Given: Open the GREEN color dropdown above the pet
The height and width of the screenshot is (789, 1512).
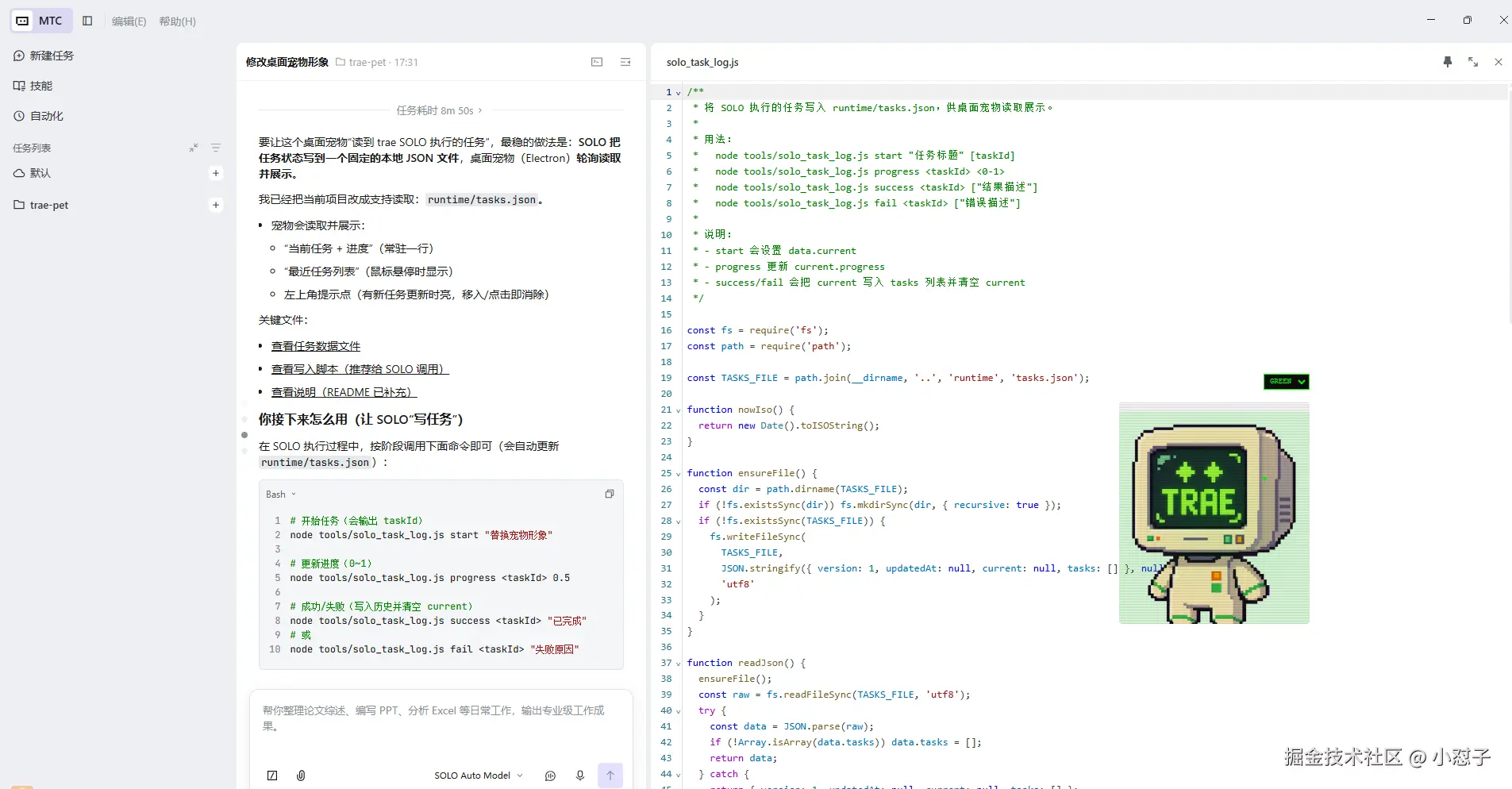Looking at the screenshot, I should point(1286,382).
